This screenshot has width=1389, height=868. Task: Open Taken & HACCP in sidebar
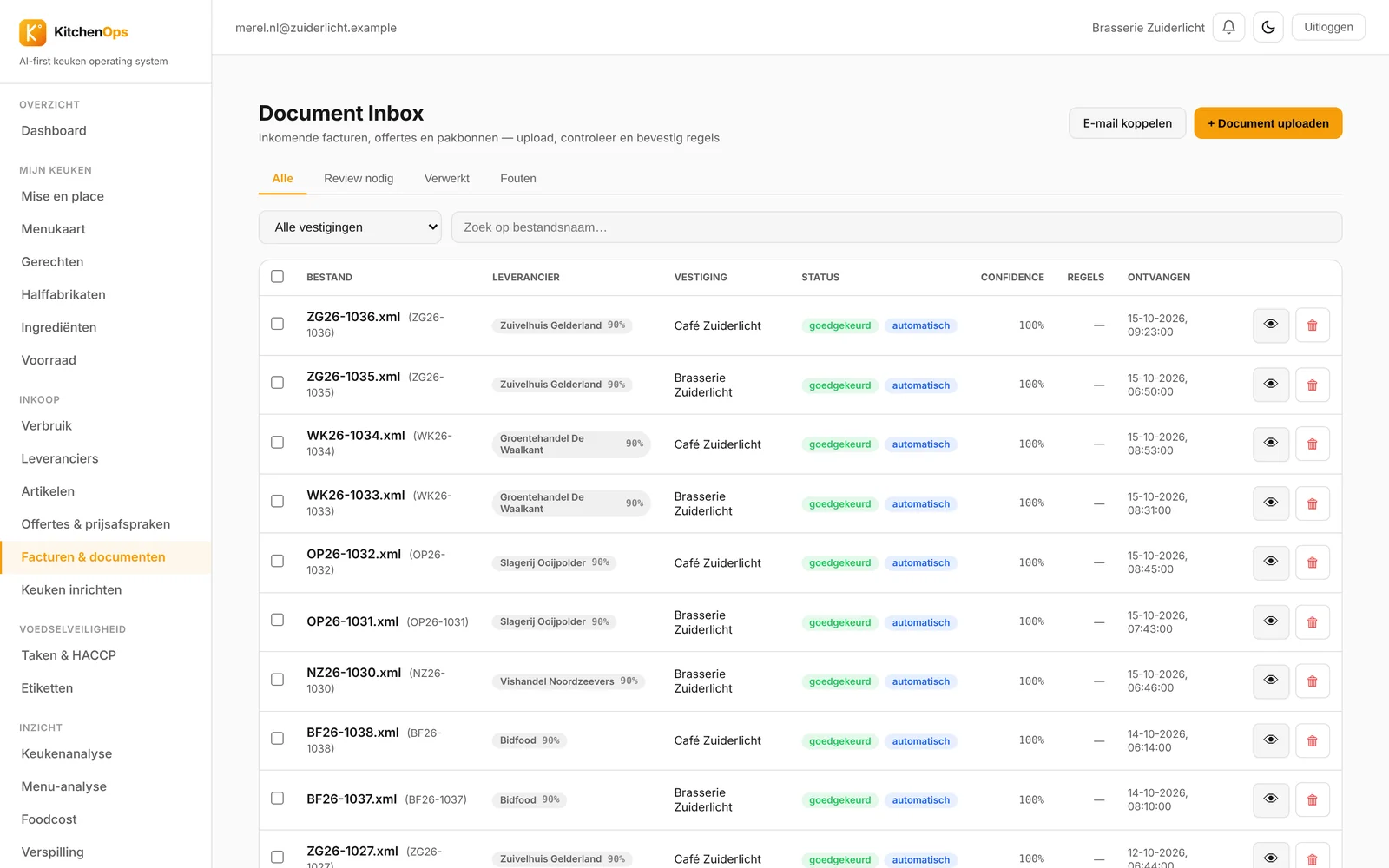[69, 655]
